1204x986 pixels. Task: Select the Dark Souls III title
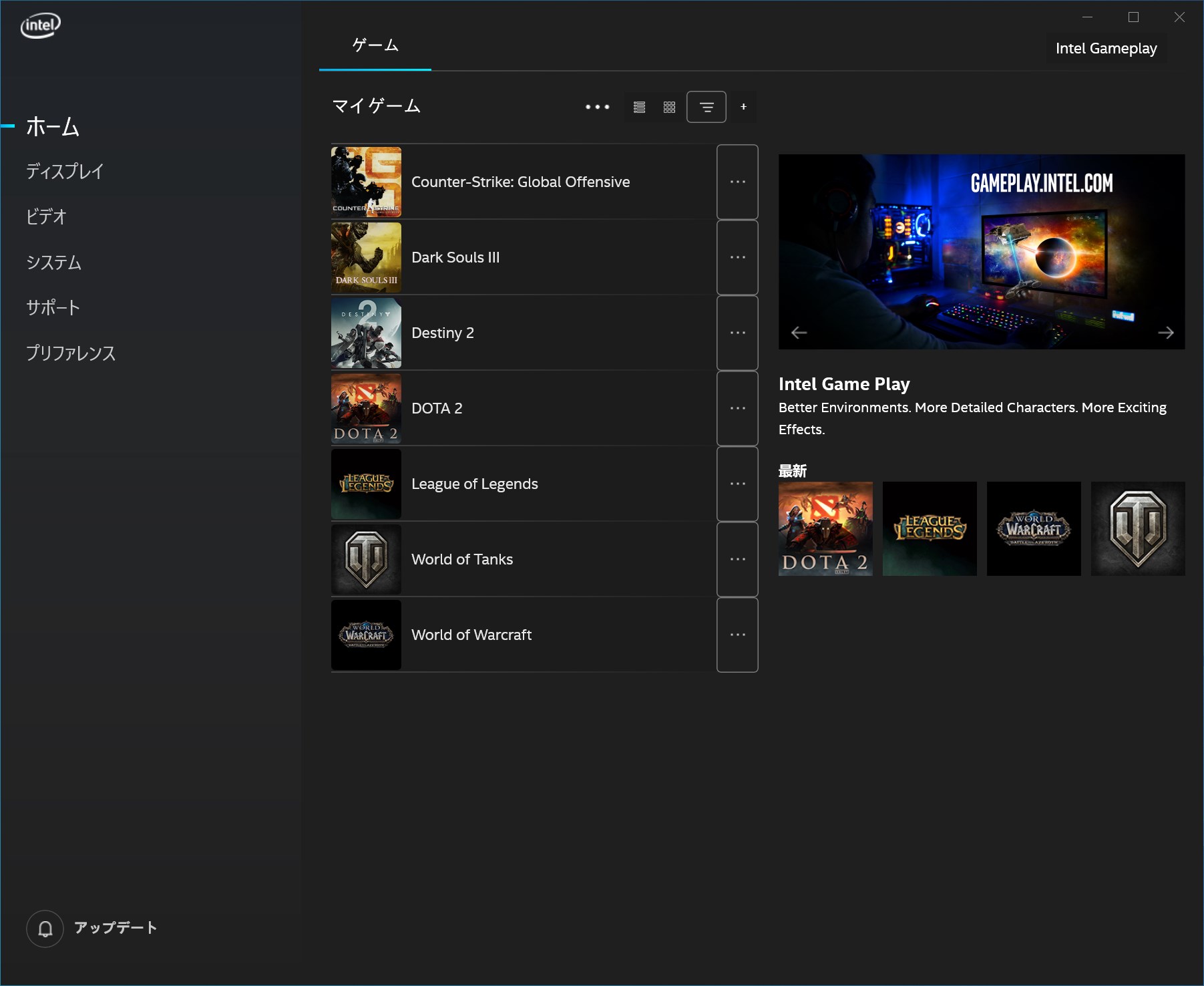pyautogui.click(x=455, y=257)
